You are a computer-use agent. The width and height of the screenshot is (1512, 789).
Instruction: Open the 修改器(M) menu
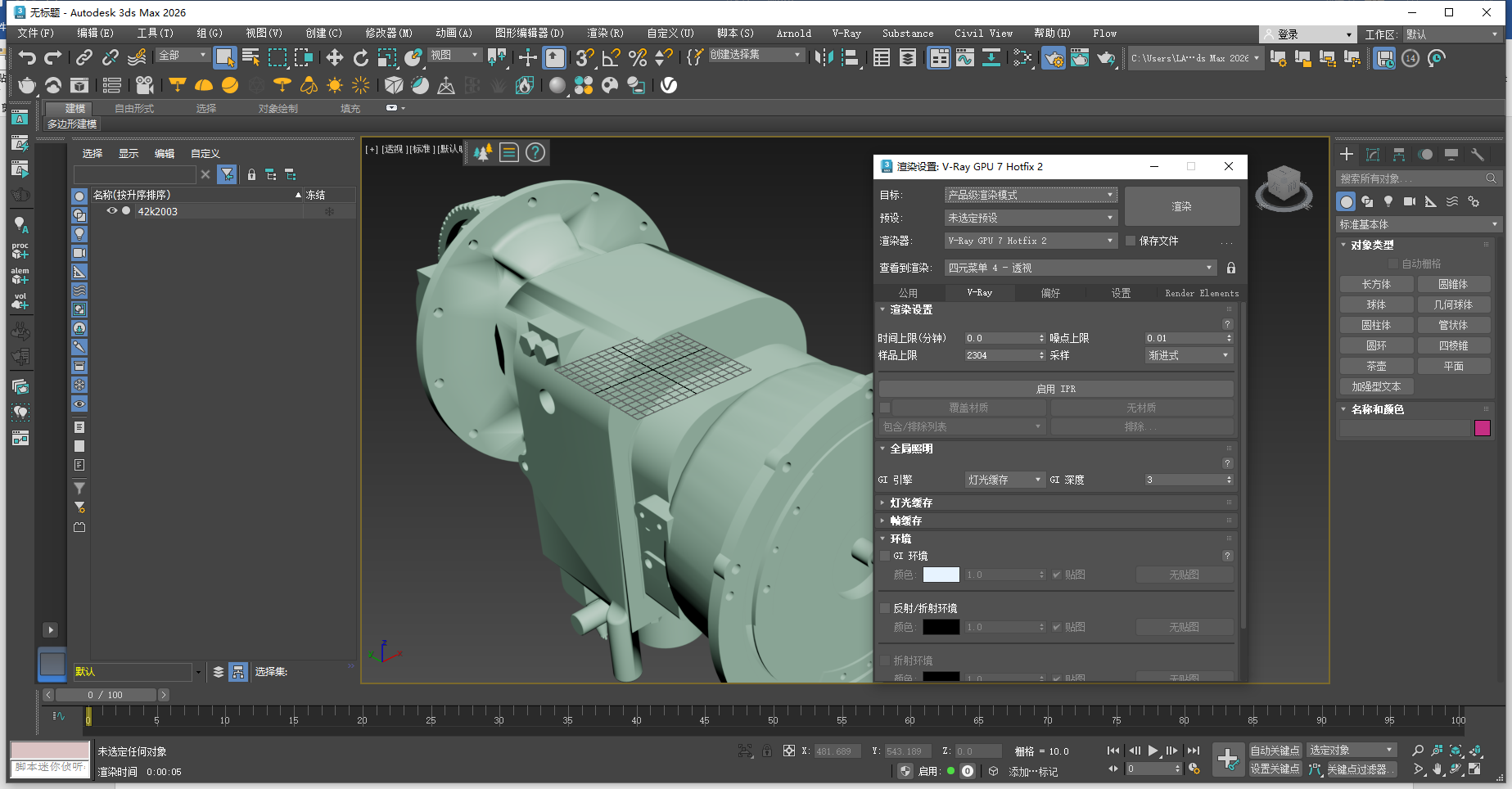pos(389,34)
